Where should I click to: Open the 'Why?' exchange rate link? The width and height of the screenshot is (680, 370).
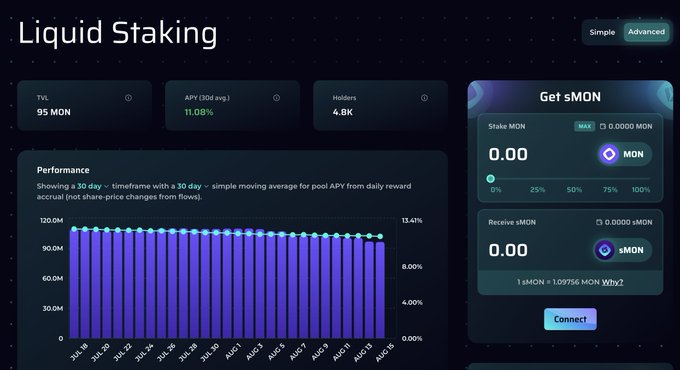[612, 282]
